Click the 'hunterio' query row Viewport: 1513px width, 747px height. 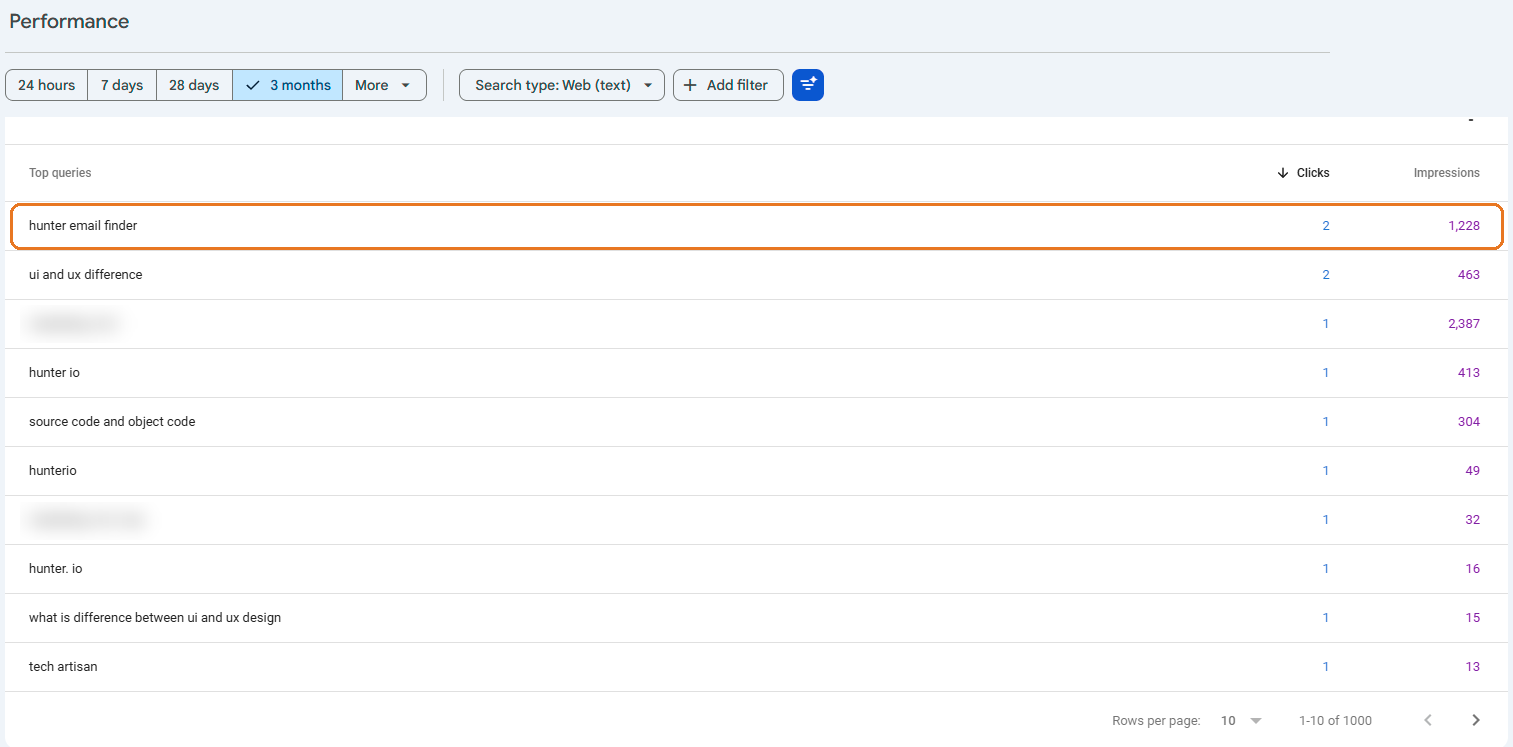point(756,471)
